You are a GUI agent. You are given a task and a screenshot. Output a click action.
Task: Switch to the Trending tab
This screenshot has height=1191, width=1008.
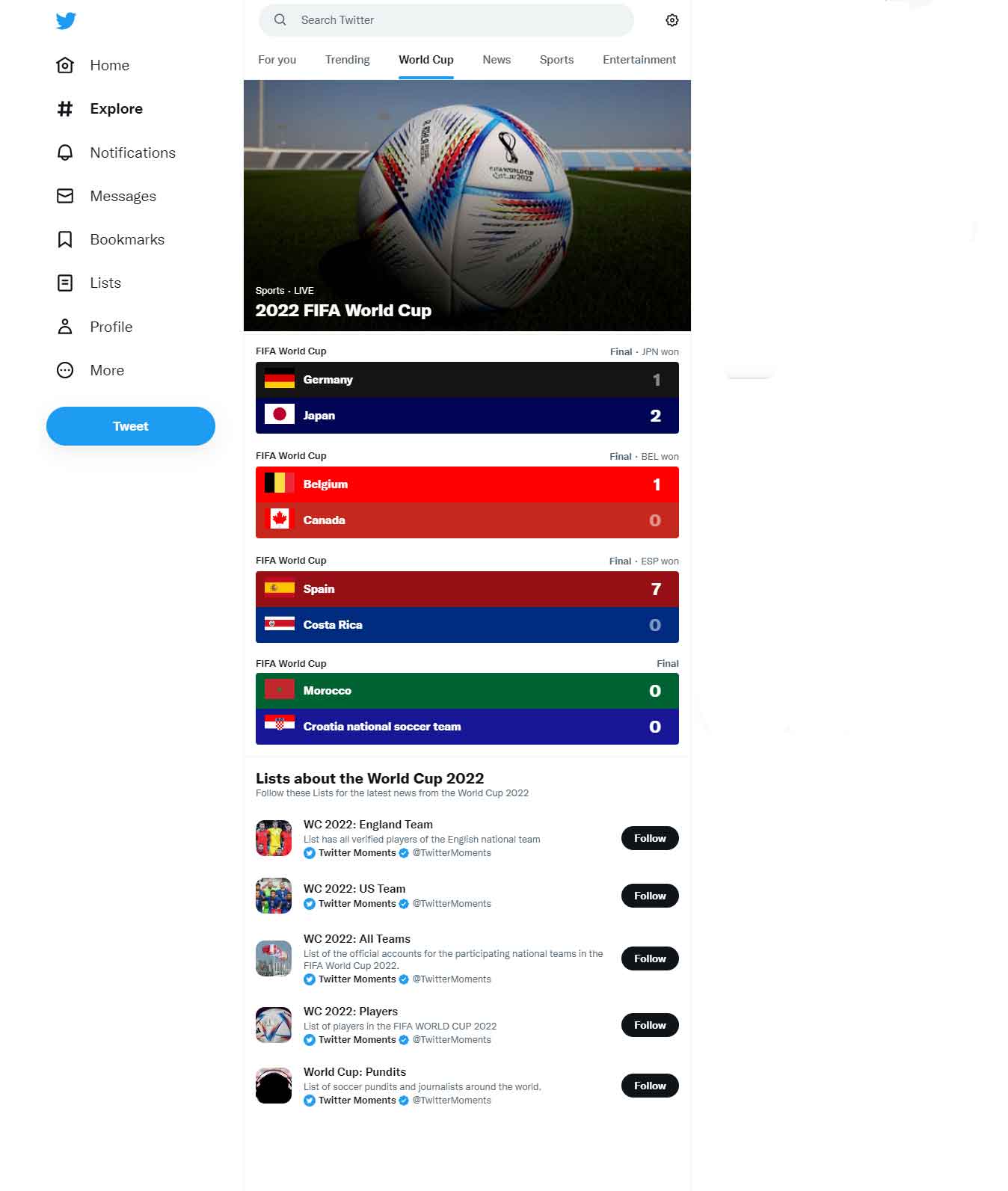coord(347,60)
